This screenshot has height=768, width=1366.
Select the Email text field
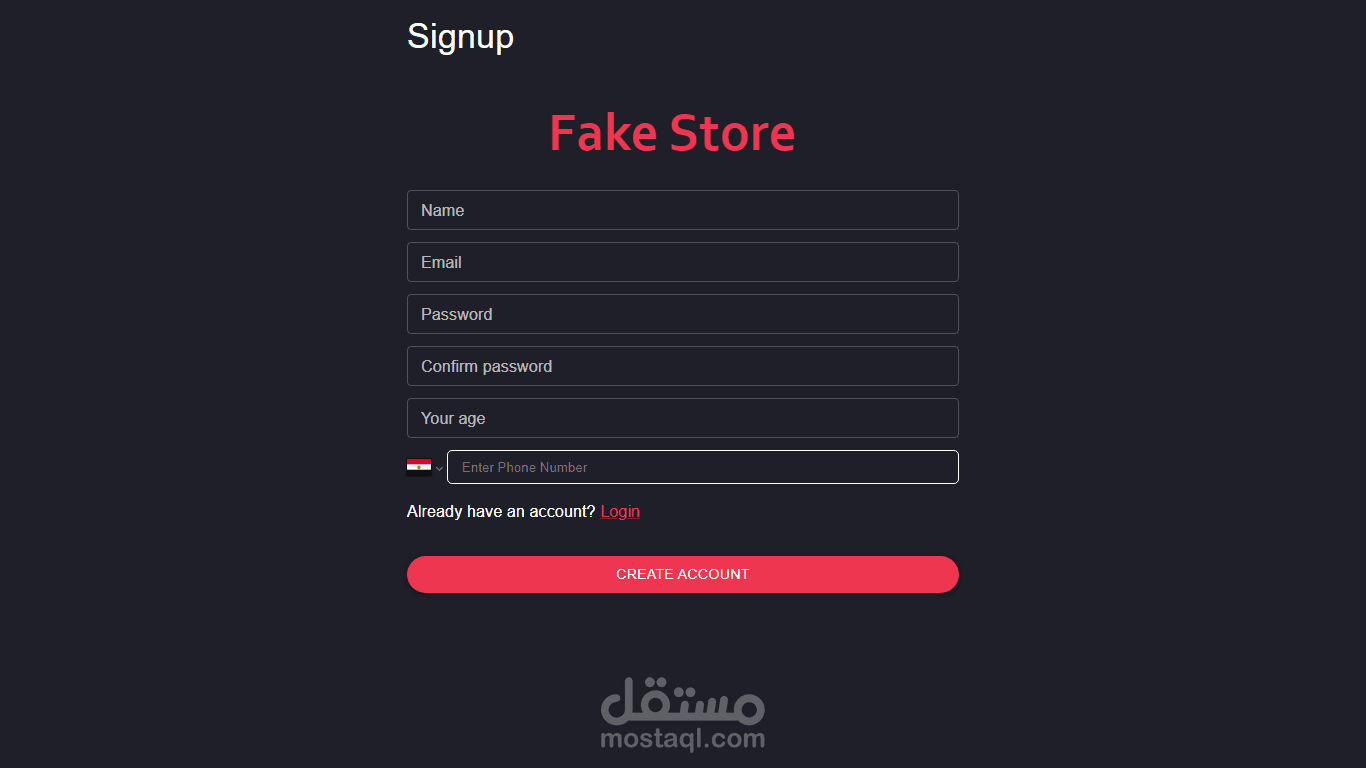[x=683, y=262]
